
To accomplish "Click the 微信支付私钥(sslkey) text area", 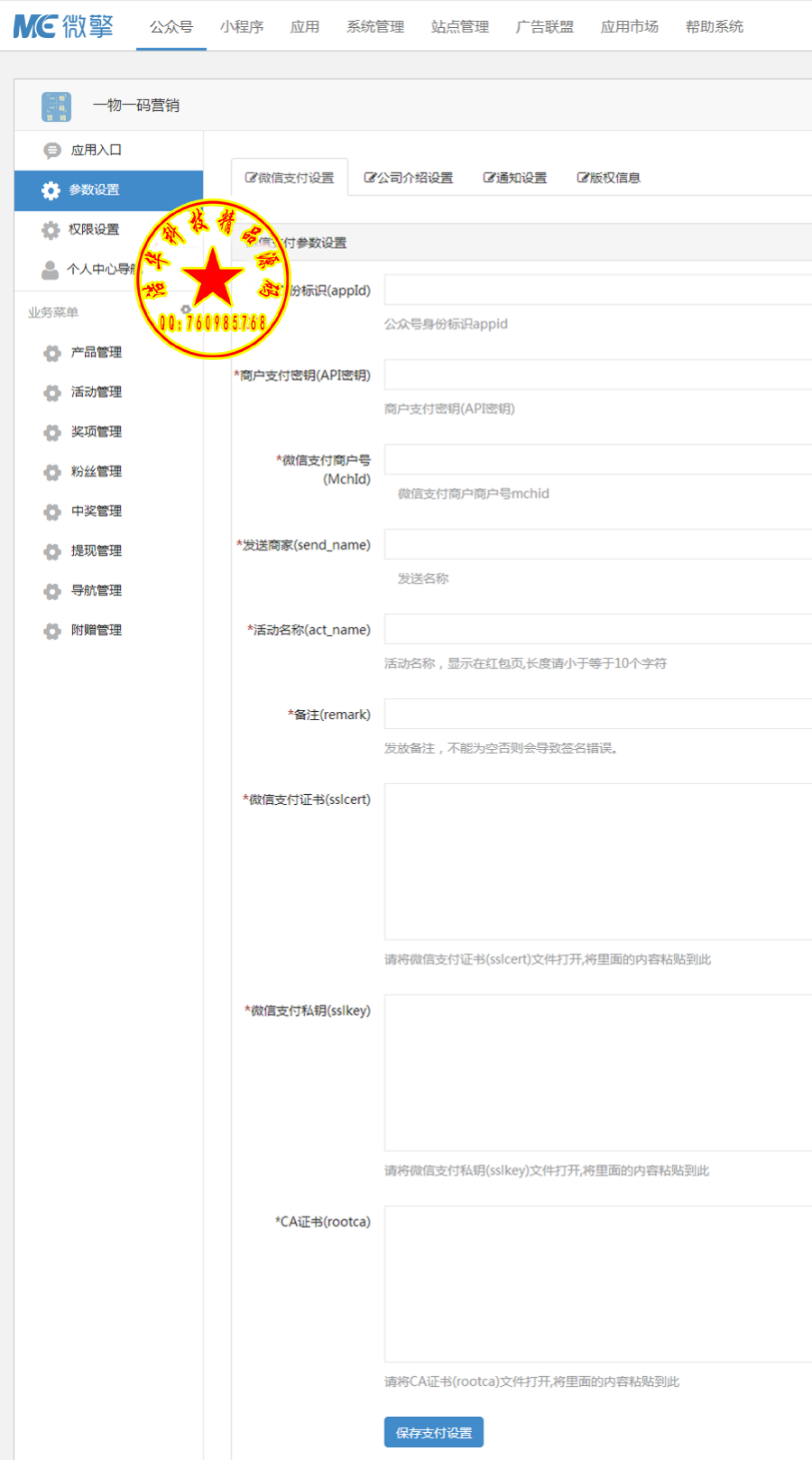I will click(x=598, y=1073).
